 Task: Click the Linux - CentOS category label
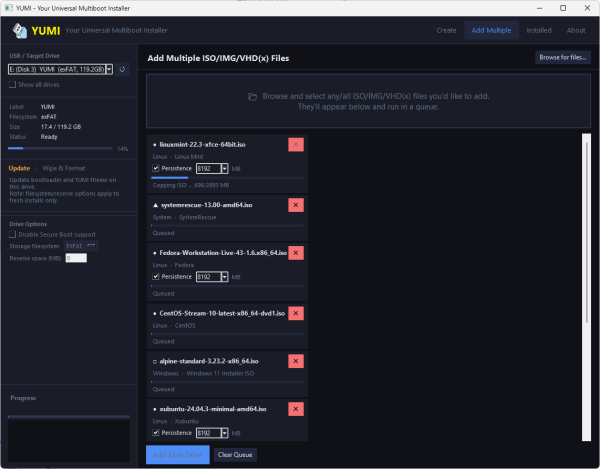(174, 326)
